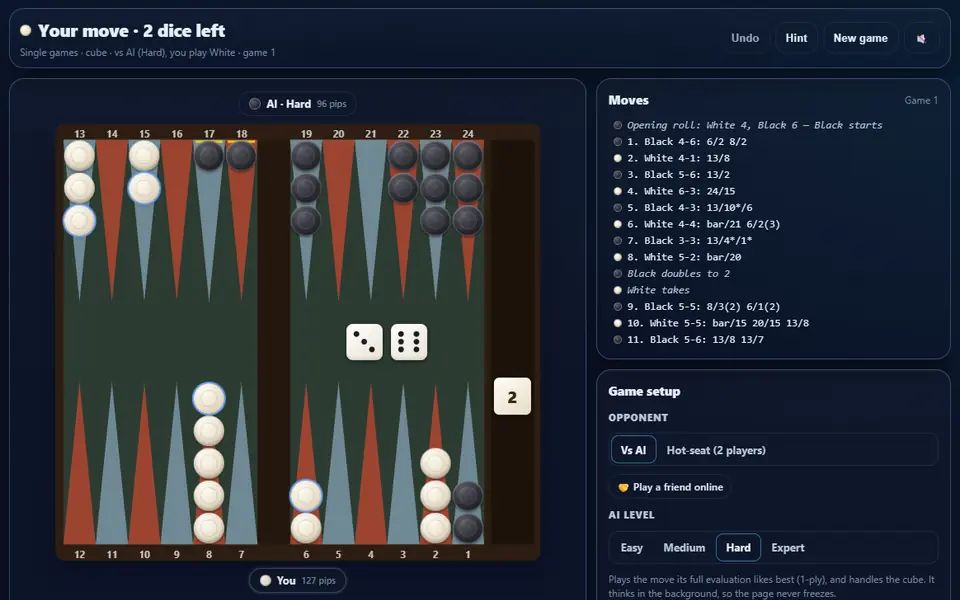Set AI level to Medium

684,547
